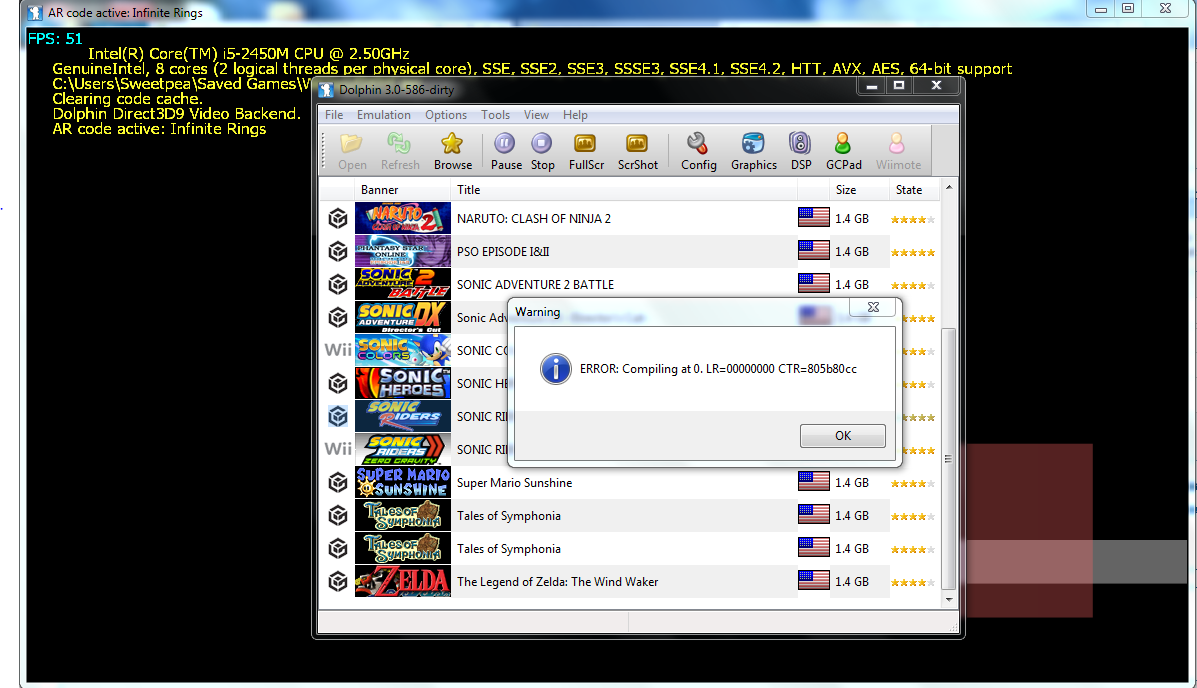The height and width of the screenshot is (688, 1197).
Task: Open Wiimote settings icon
Action: (897, 144)
